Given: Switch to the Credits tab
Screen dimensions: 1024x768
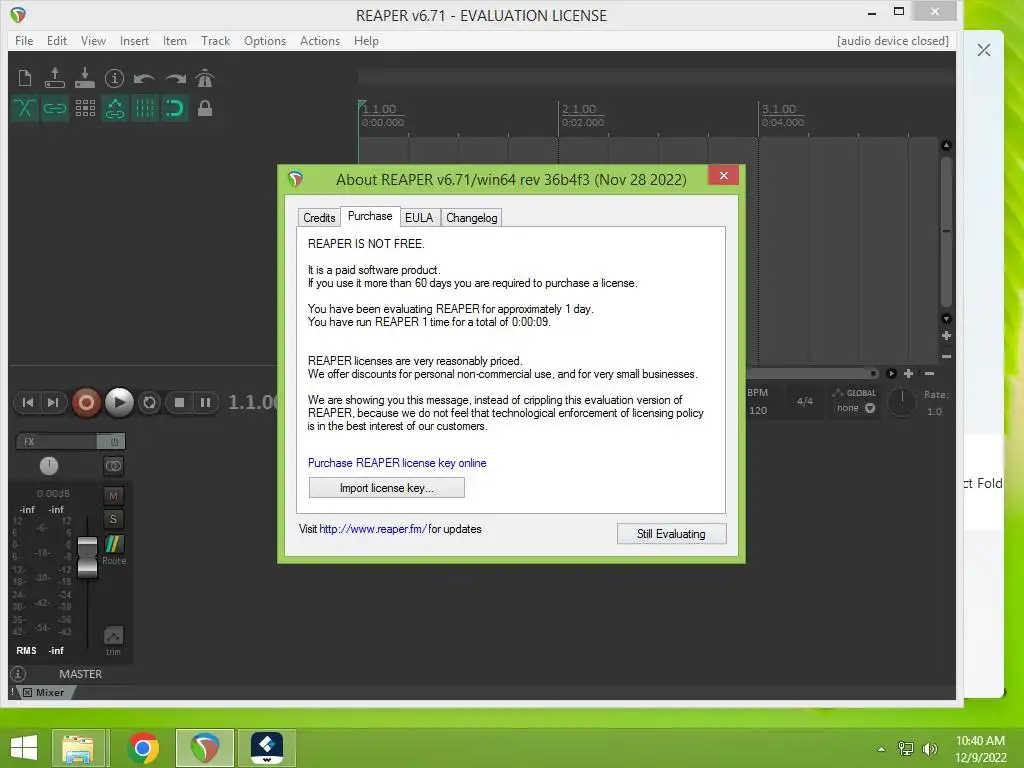Looking at the screenshot, I should click(x=319, y=217).
